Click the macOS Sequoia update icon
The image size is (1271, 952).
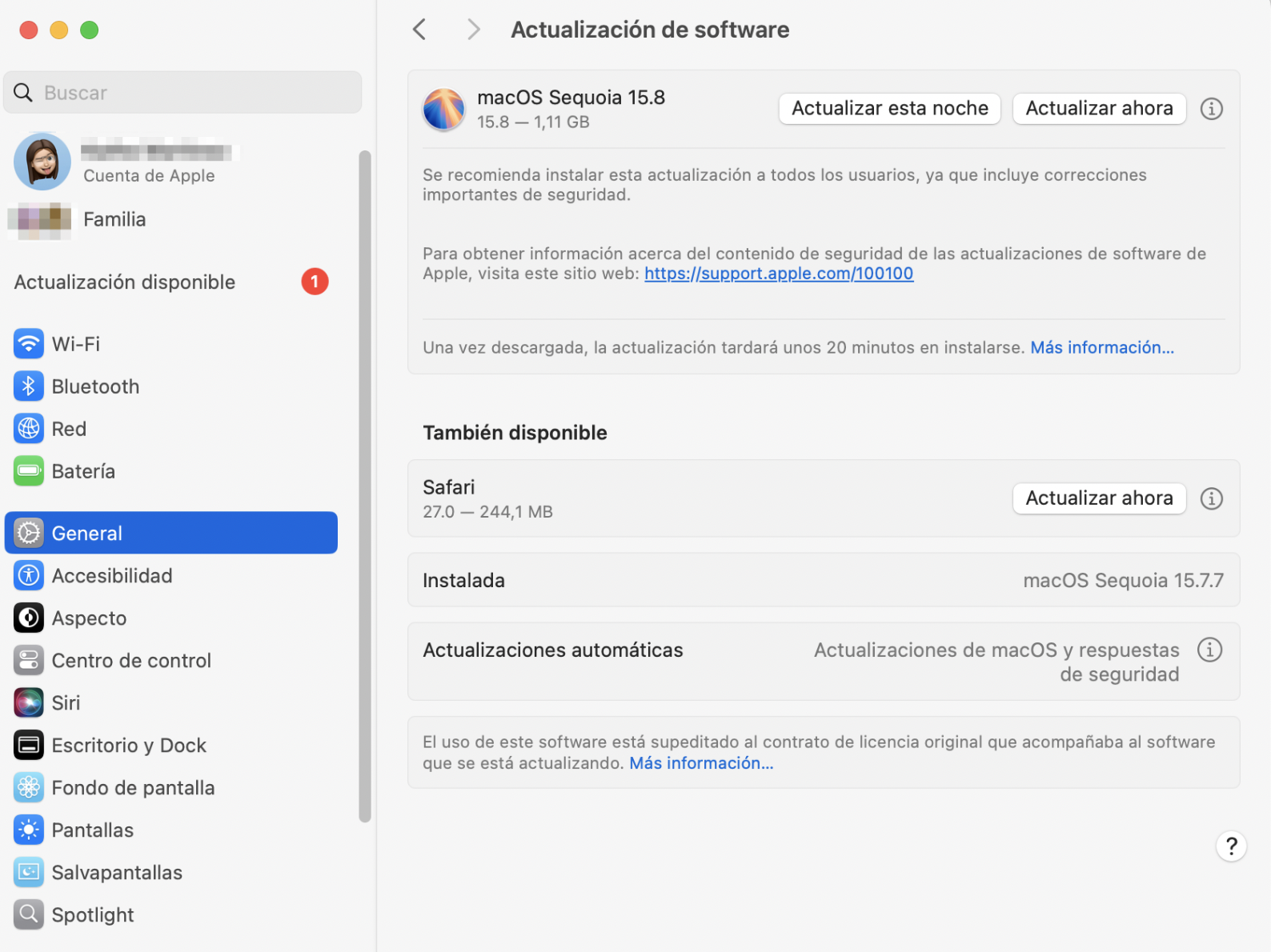(444, 109)
